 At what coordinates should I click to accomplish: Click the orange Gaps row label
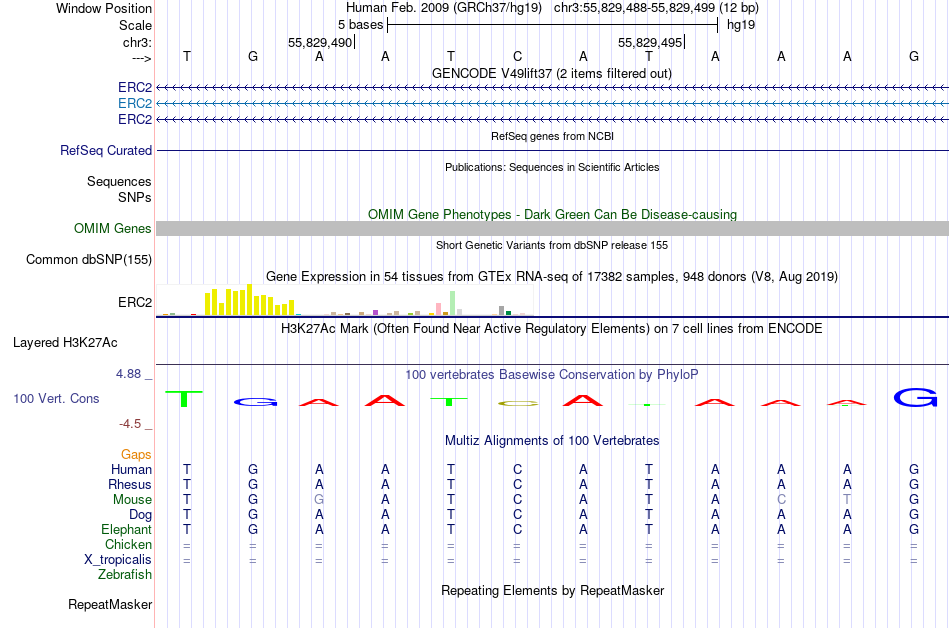pos(136,454)
